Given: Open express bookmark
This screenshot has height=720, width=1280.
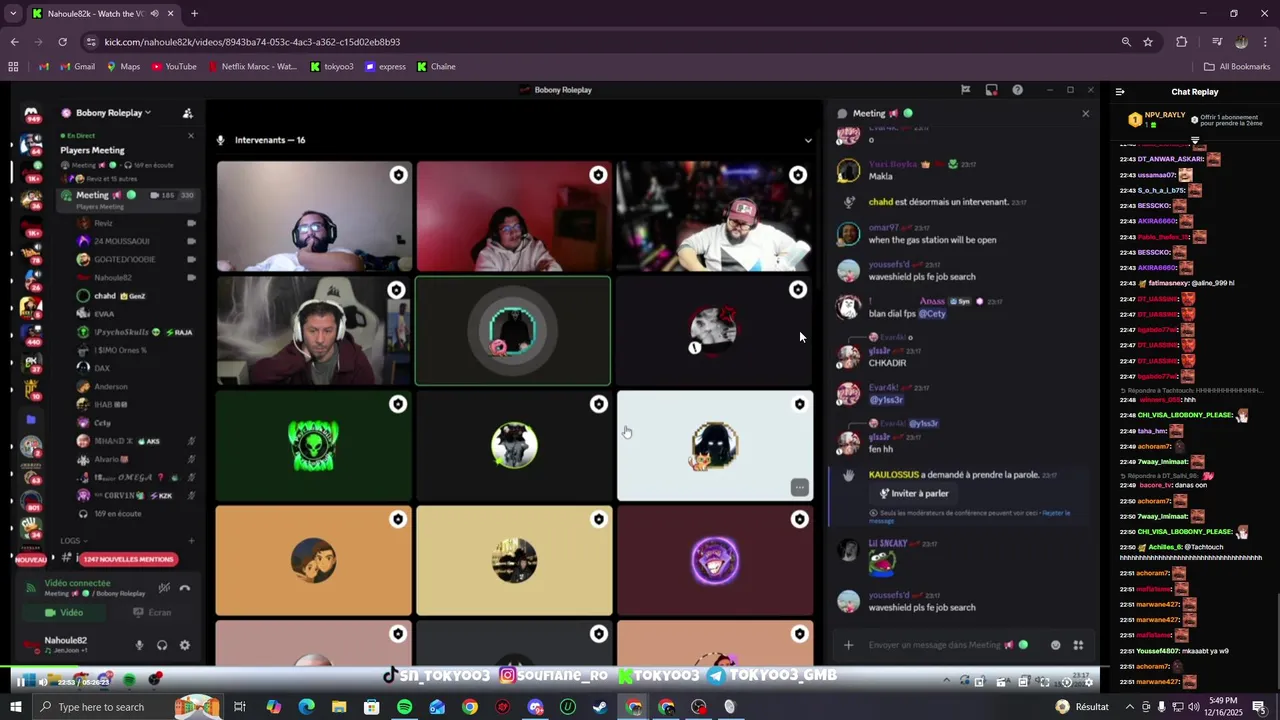Looking at the screenshot, I should [x=386, y=67].
